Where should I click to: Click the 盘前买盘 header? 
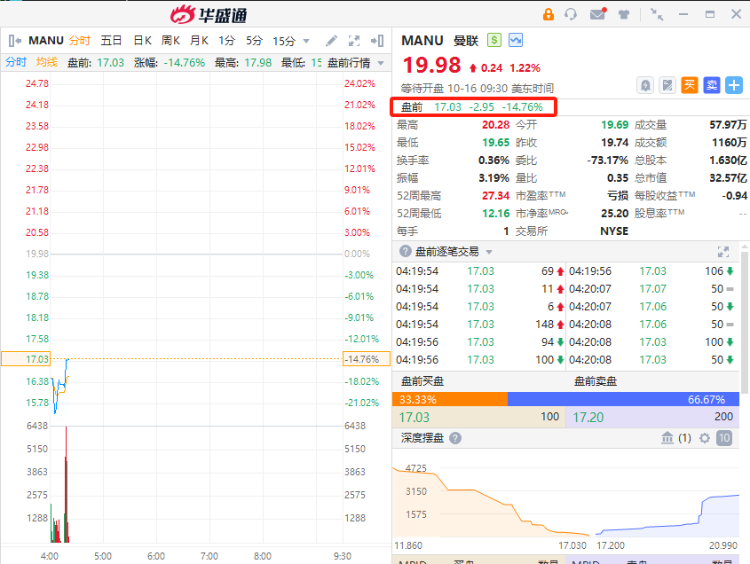click(422, 381)
